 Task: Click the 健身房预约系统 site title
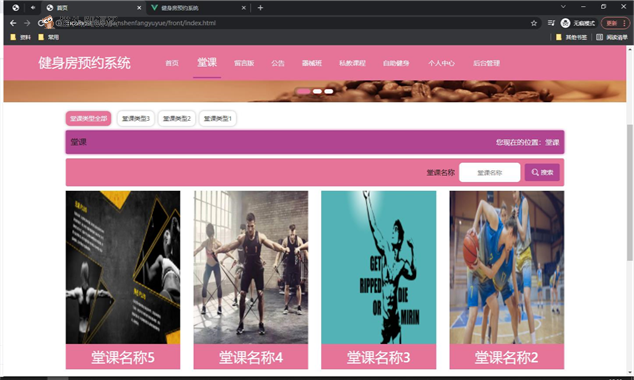tap(85, 63)
